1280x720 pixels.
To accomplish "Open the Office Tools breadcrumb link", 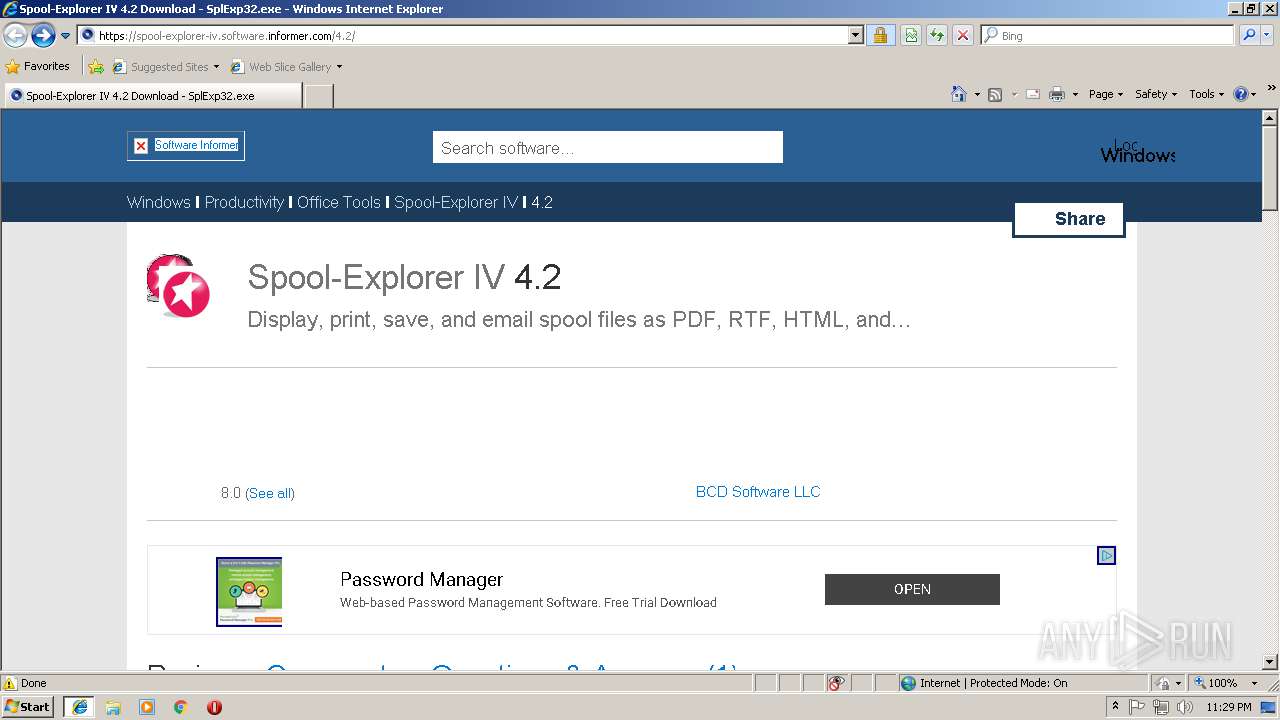I will tap(339, 202).
